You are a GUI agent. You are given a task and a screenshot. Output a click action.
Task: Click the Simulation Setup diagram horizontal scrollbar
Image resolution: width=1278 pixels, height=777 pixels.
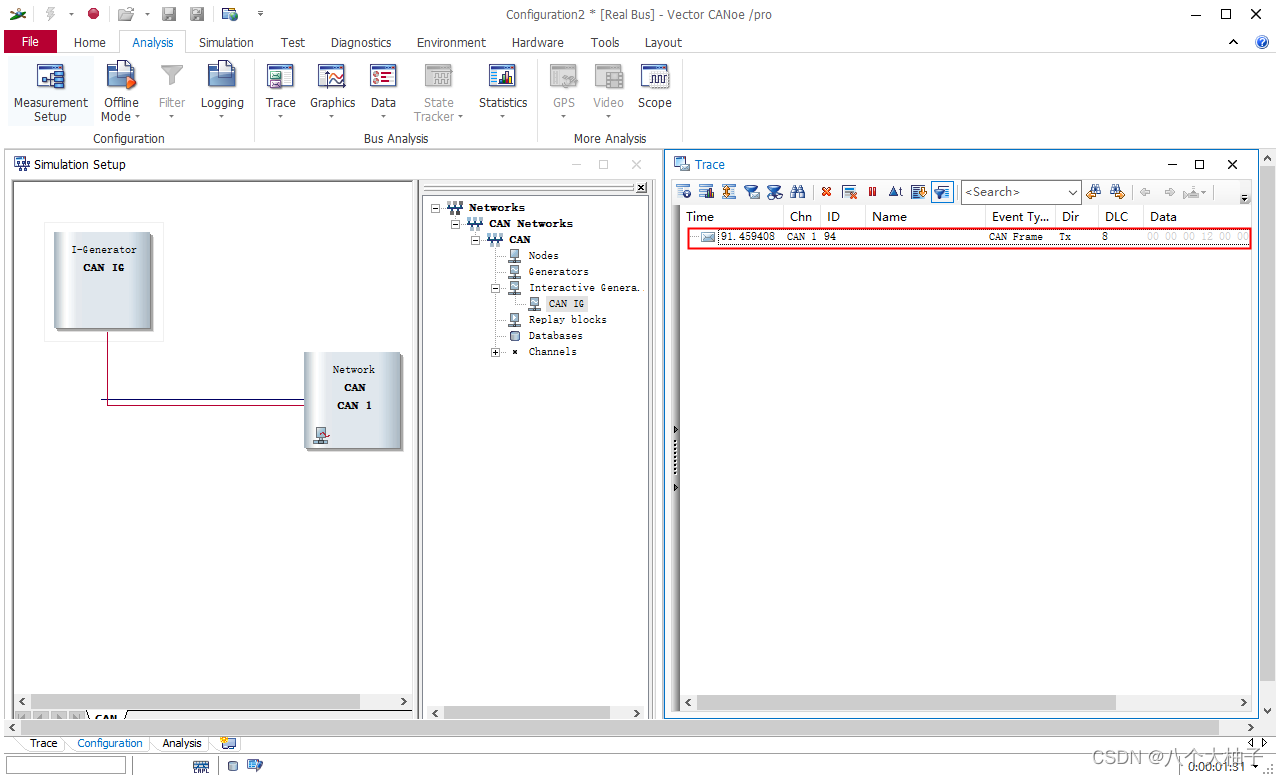[195, 702]
